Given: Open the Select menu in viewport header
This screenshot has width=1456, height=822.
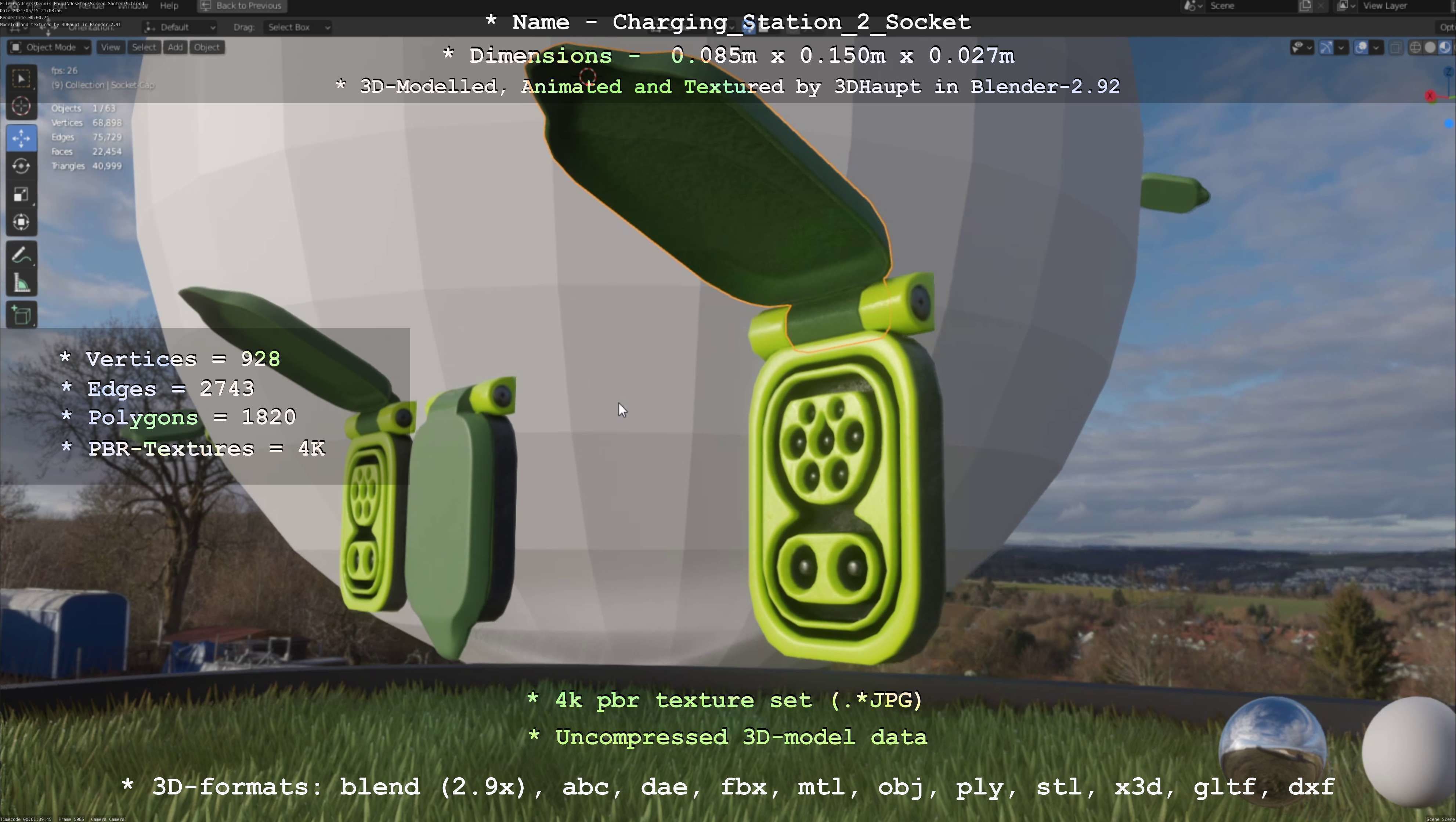Looking at the screenshot, I should (144, 47).
